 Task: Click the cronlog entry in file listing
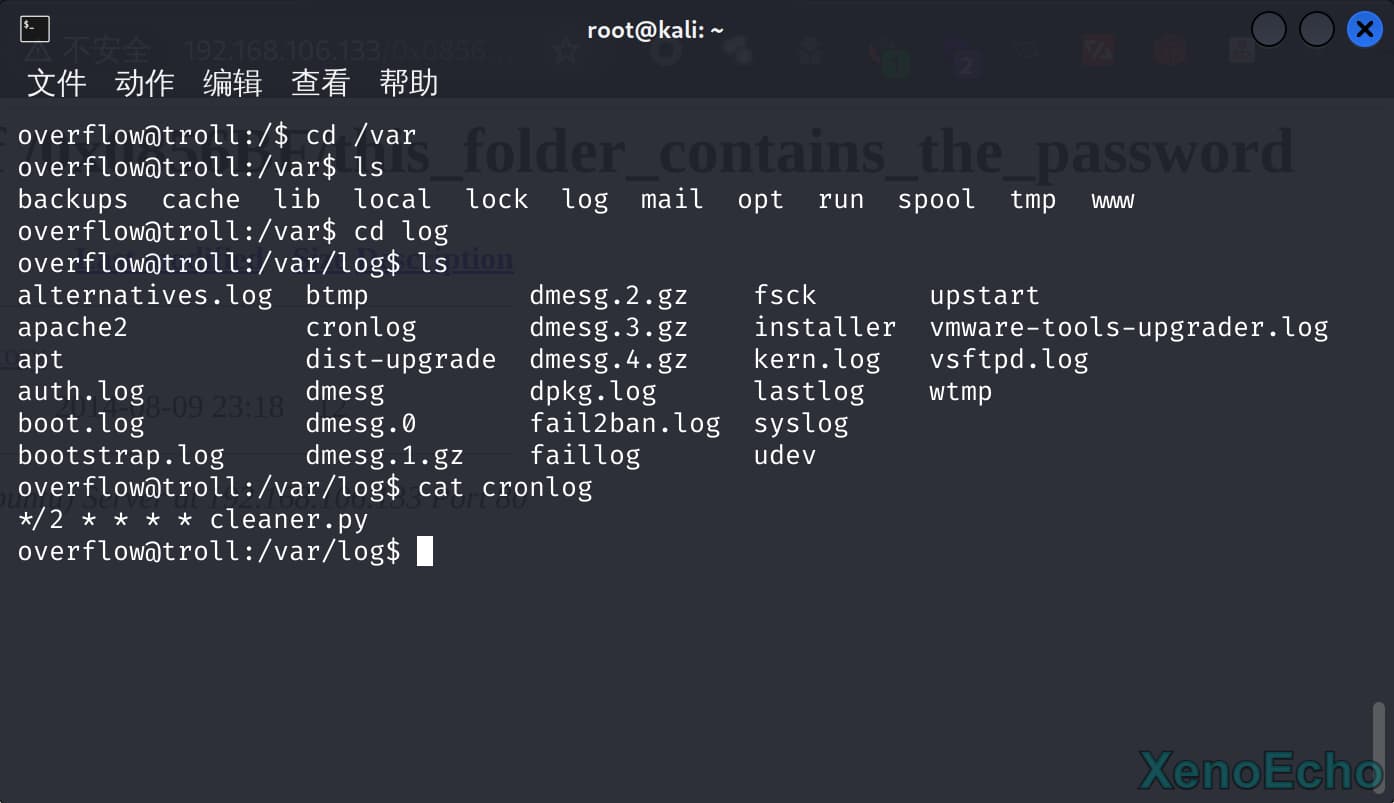coord(361,327)
